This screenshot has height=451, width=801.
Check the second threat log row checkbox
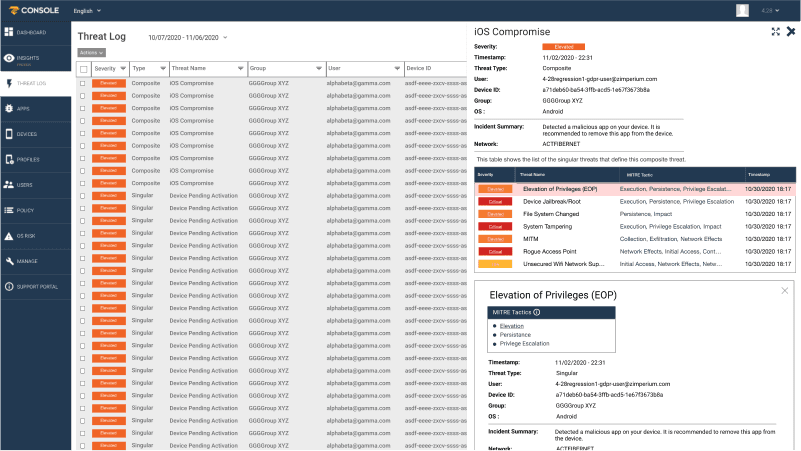coord(82,97)
